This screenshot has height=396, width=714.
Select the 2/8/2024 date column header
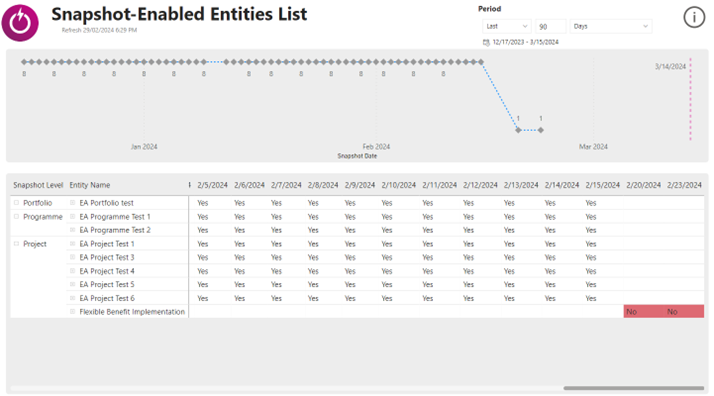pyautogui.click(x=323, y=185)
